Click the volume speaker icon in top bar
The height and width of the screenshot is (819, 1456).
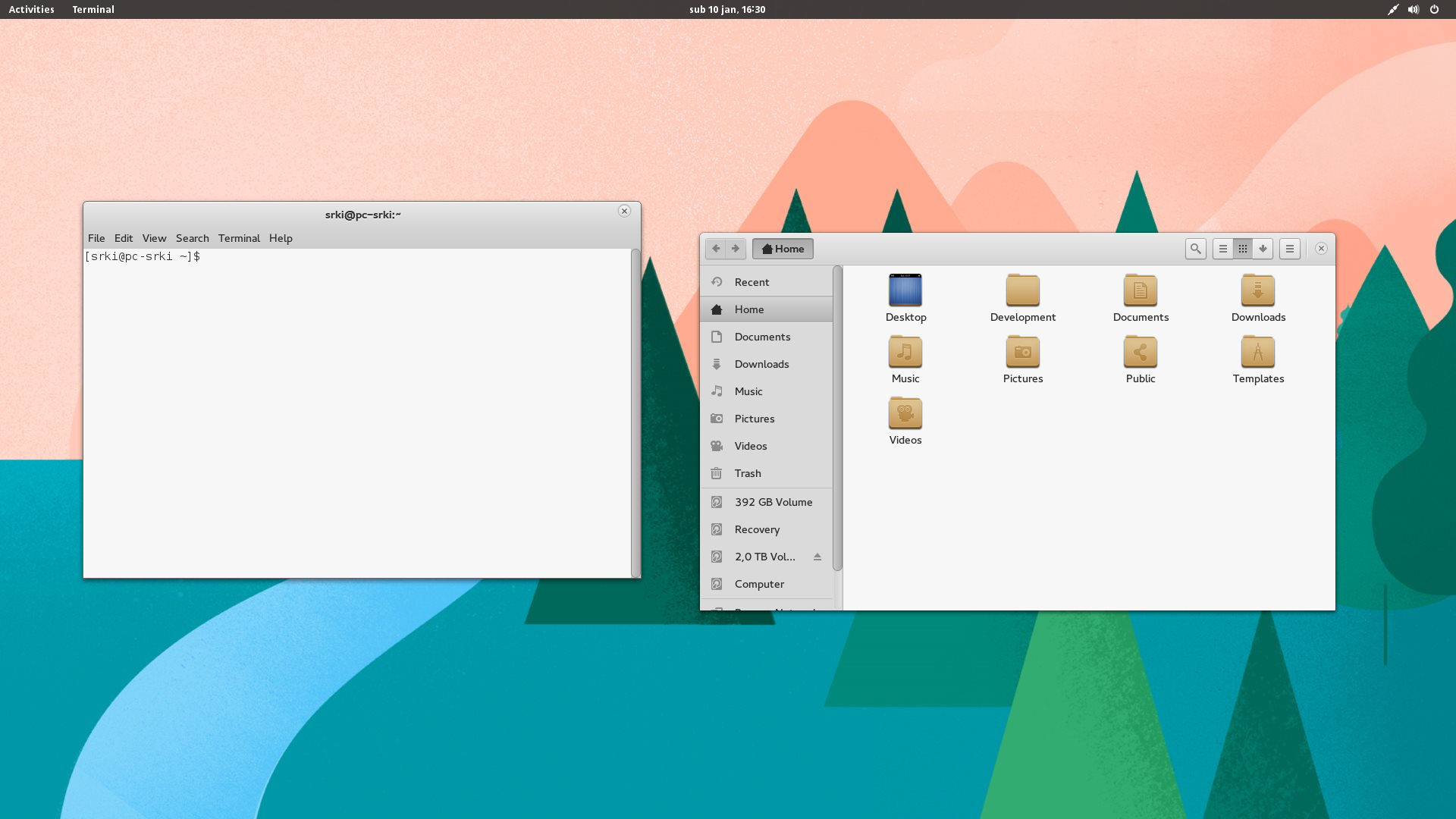pyautogui.click(x=1414, y=9)
